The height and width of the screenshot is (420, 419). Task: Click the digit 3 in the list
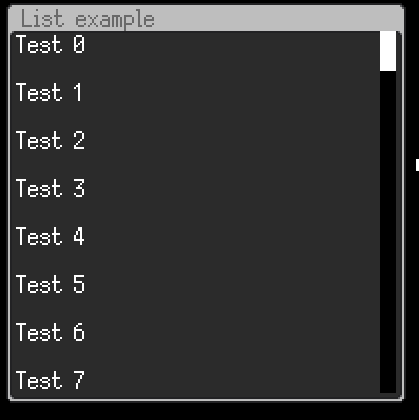tap(79, 188)
